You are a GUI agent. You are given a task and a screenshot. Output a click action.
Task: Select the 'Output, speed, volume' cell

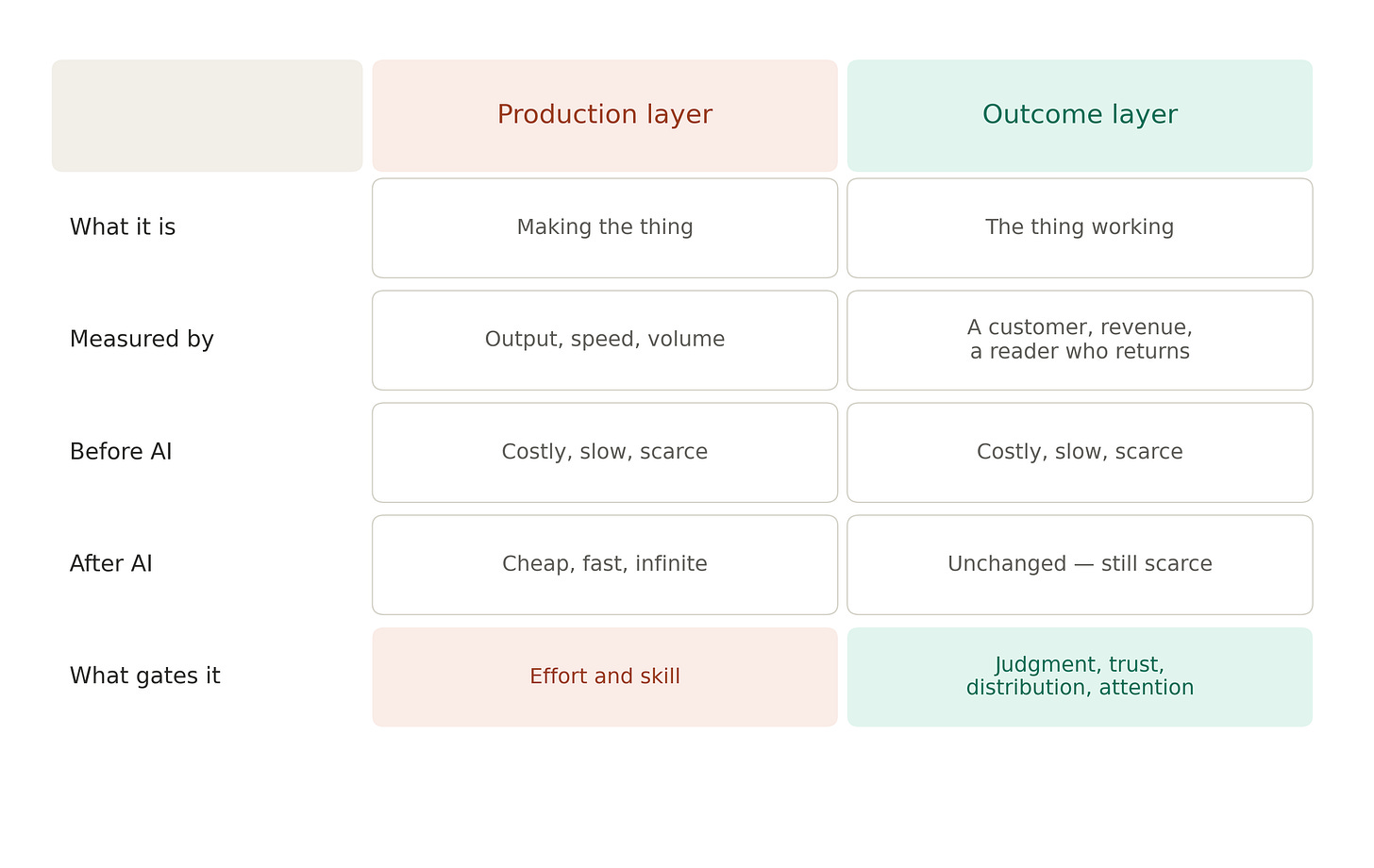point(605,341)
